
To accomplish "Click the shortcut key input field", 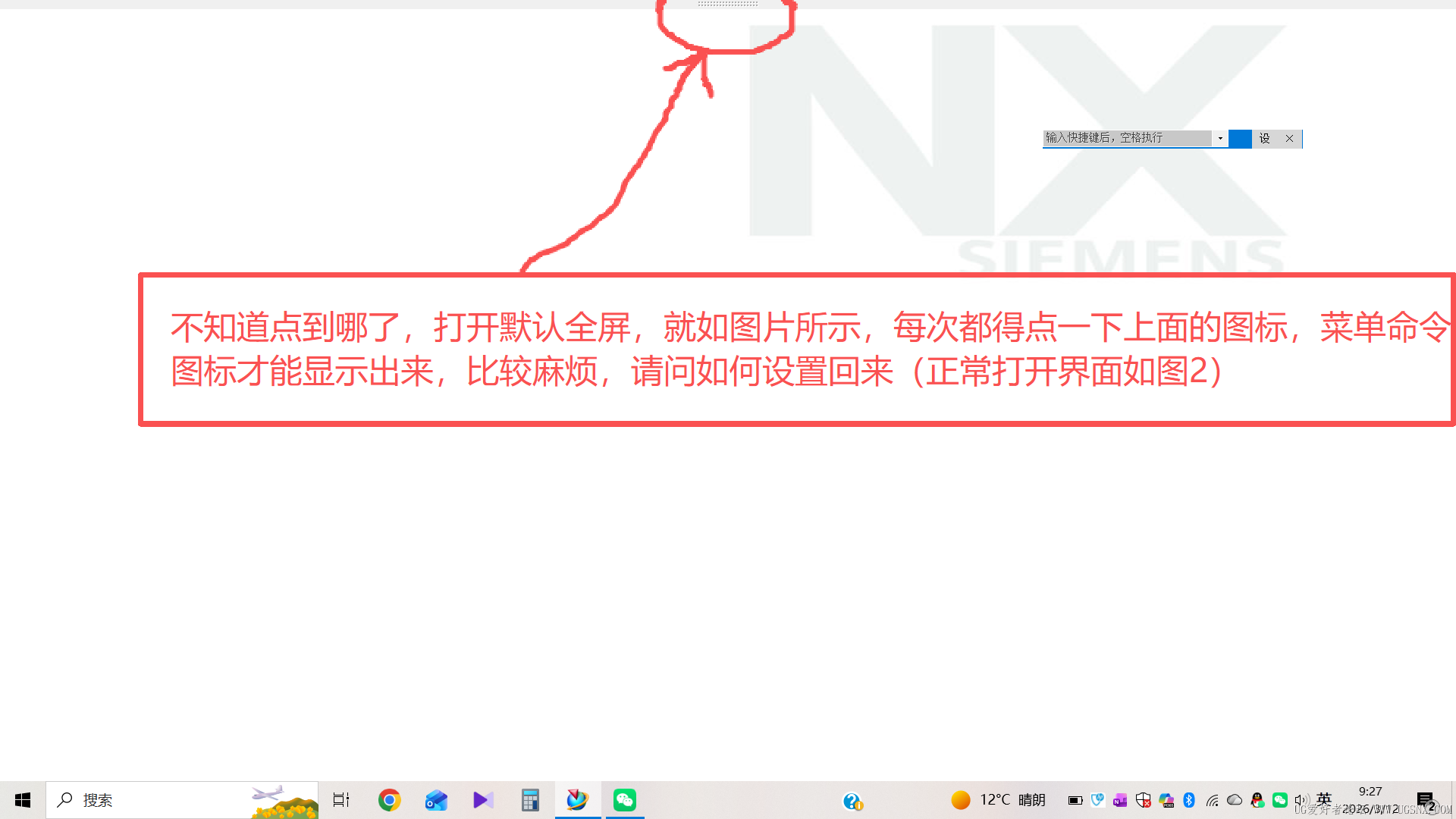I will (x=1126, y=138).
